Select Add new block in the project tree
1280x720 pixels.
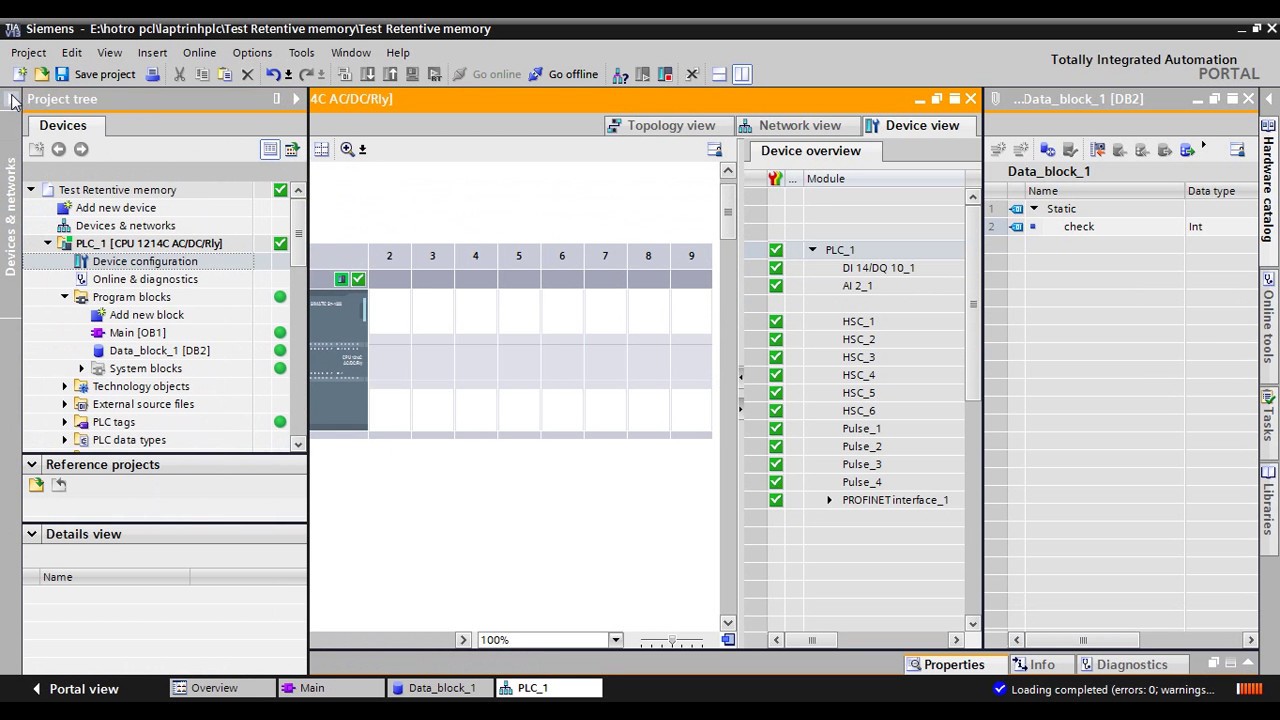146,315
